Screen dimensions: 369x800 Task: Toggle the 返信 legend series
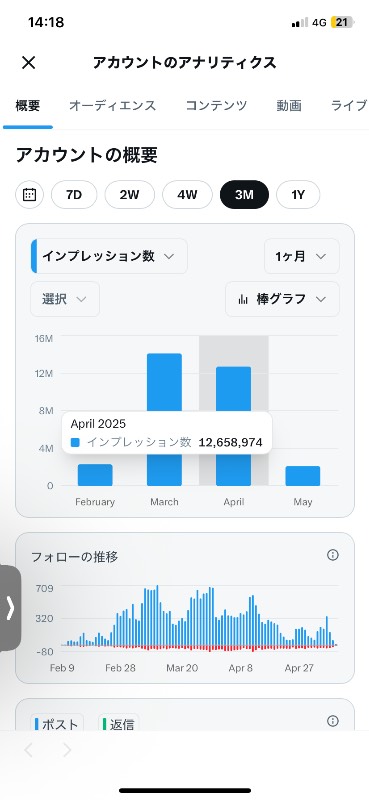click(118, 724)
